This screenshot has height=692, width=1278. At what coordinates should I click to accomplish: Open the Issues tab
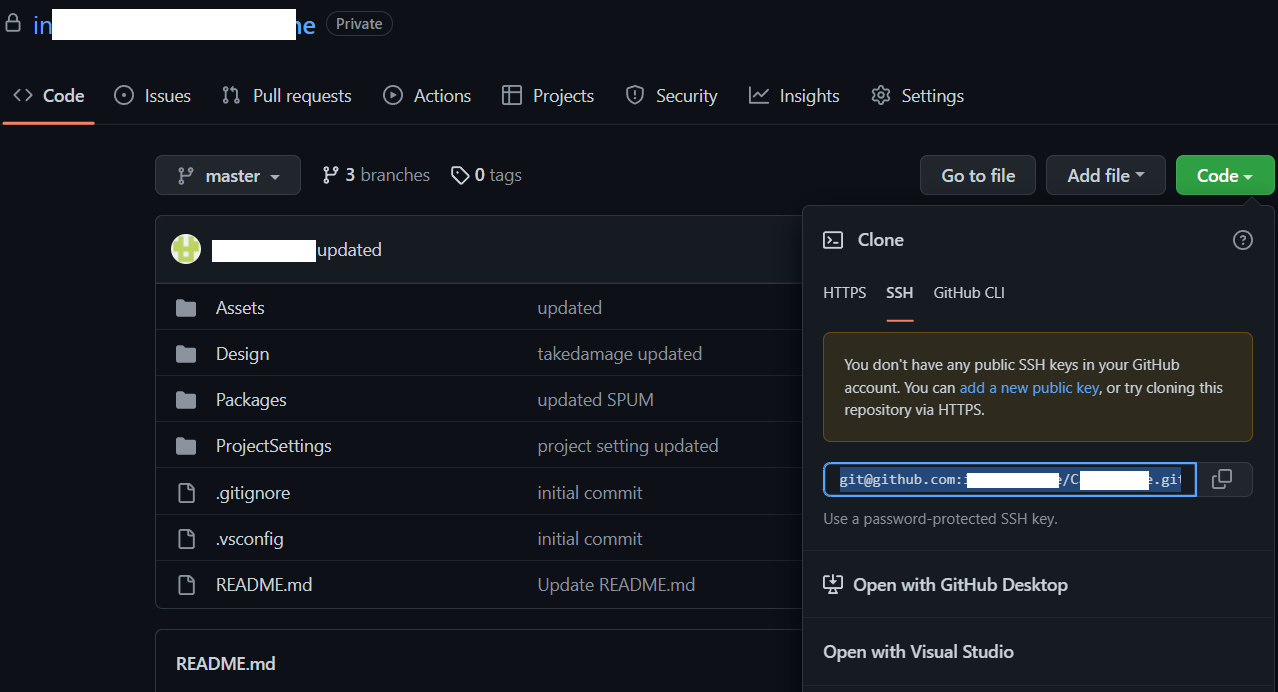tap(152, 96)
